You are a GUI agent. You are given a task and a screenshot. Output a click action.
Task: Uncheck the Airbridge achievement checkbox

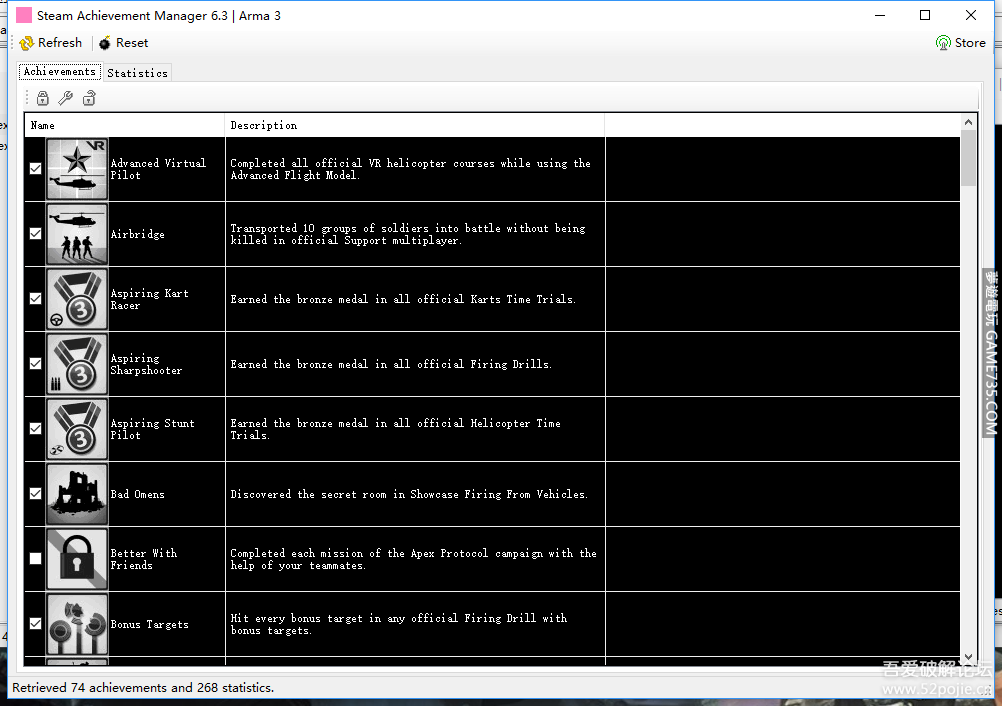tap(36, 234)
